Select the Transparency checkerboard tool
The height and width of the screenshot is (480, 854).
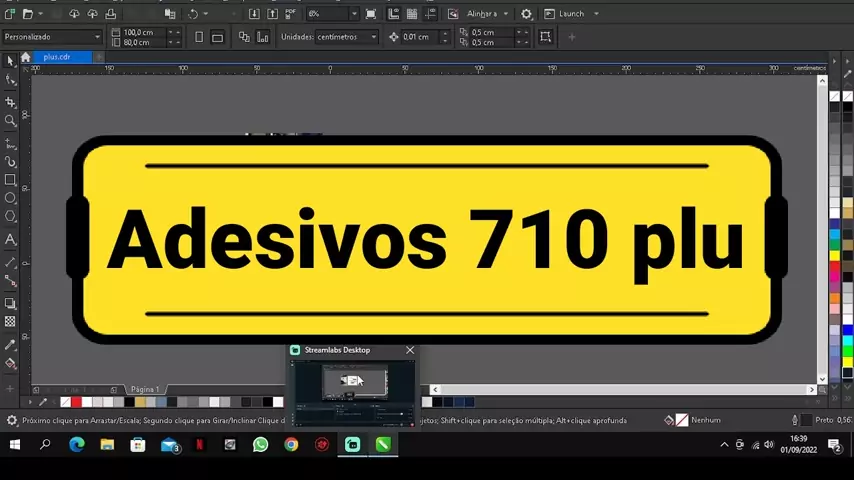pyautogui.click(x=10, y=322)
